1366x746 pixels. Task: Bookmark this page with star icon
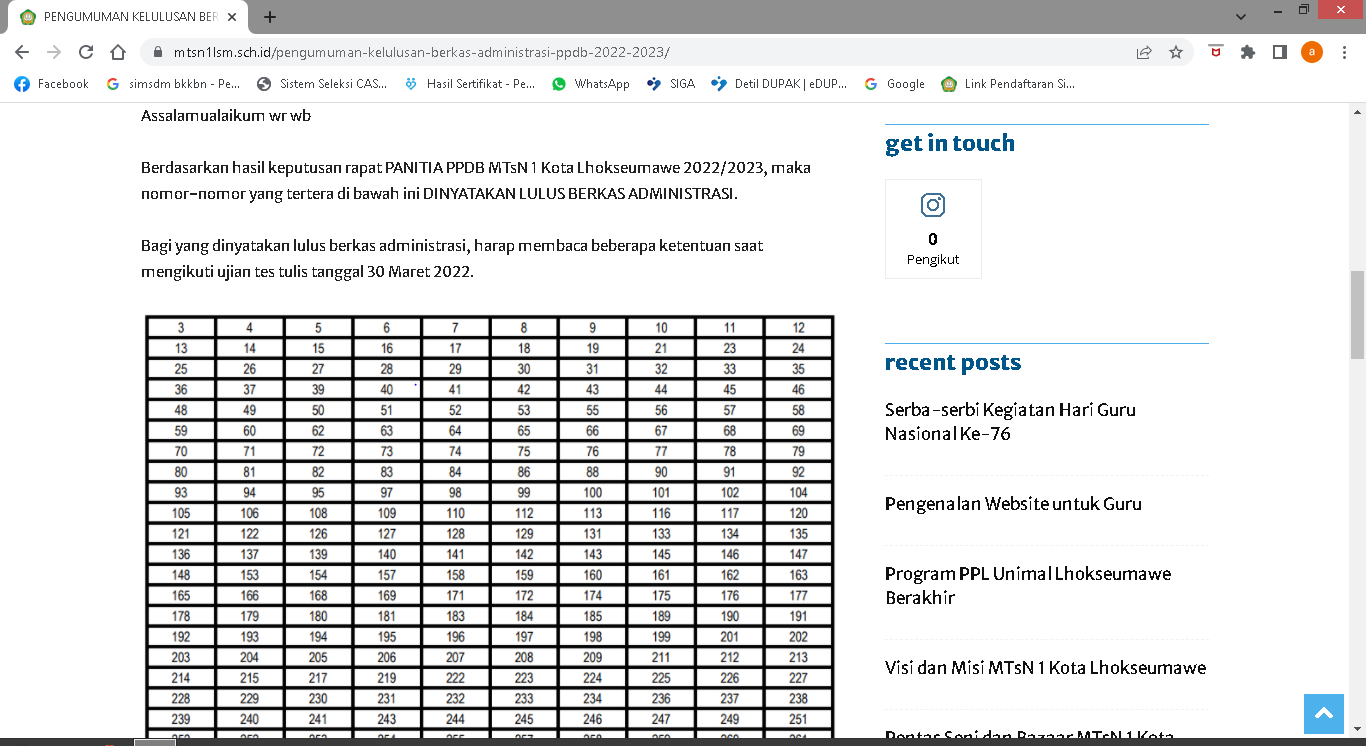tap(1176, 52)
